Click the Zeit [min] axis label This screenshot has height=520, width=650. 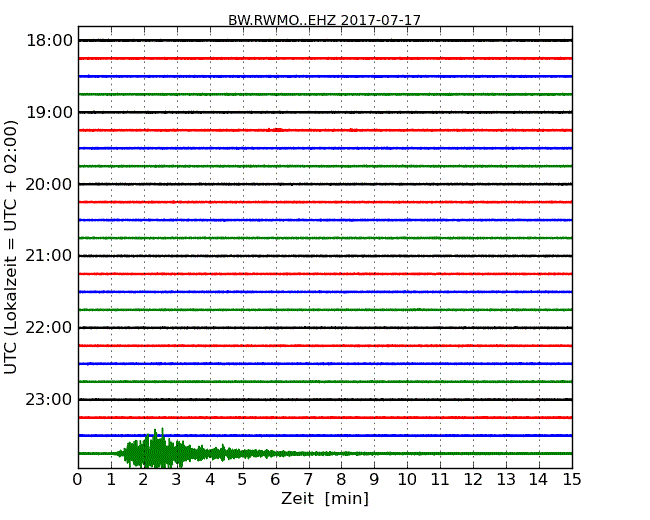(325, 498)
